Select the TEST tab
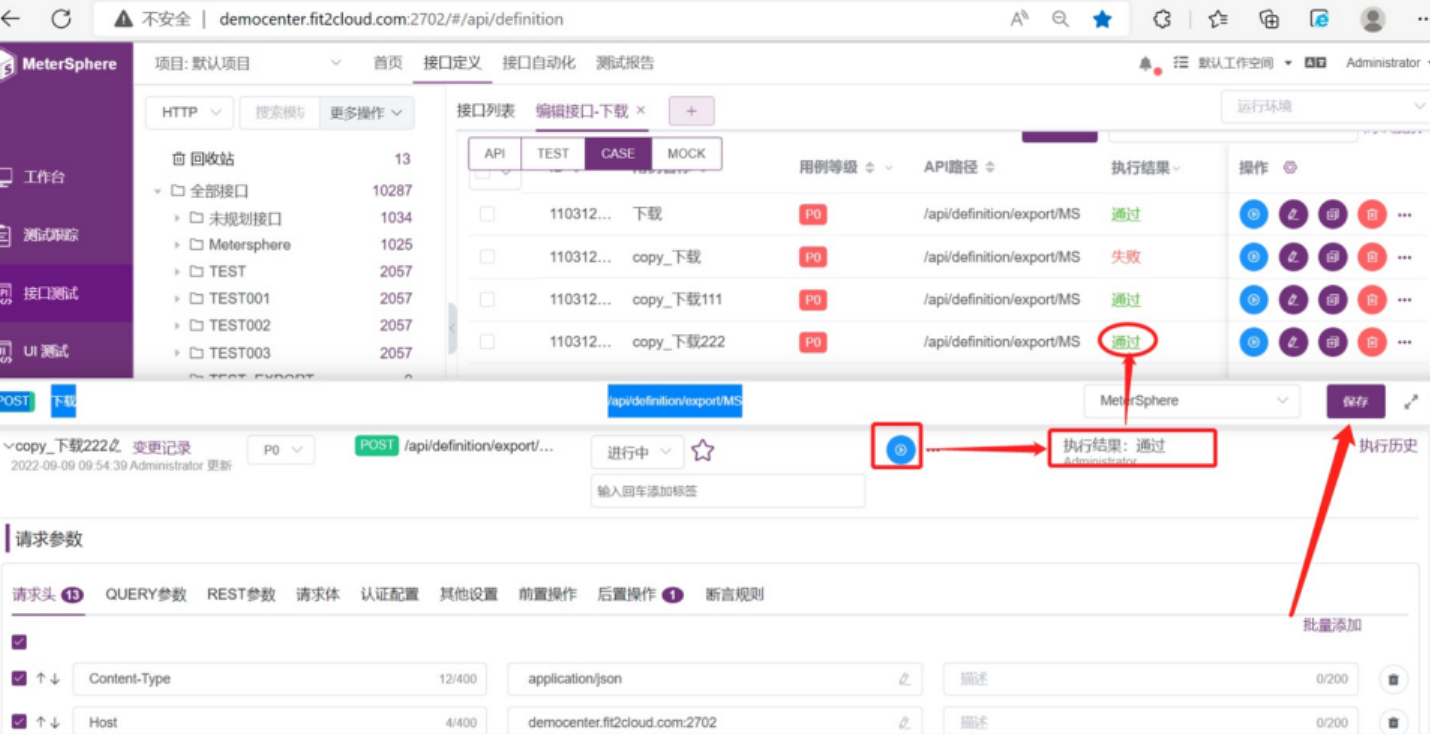This screenshot has height=734, width=1430. click(553, 154)
